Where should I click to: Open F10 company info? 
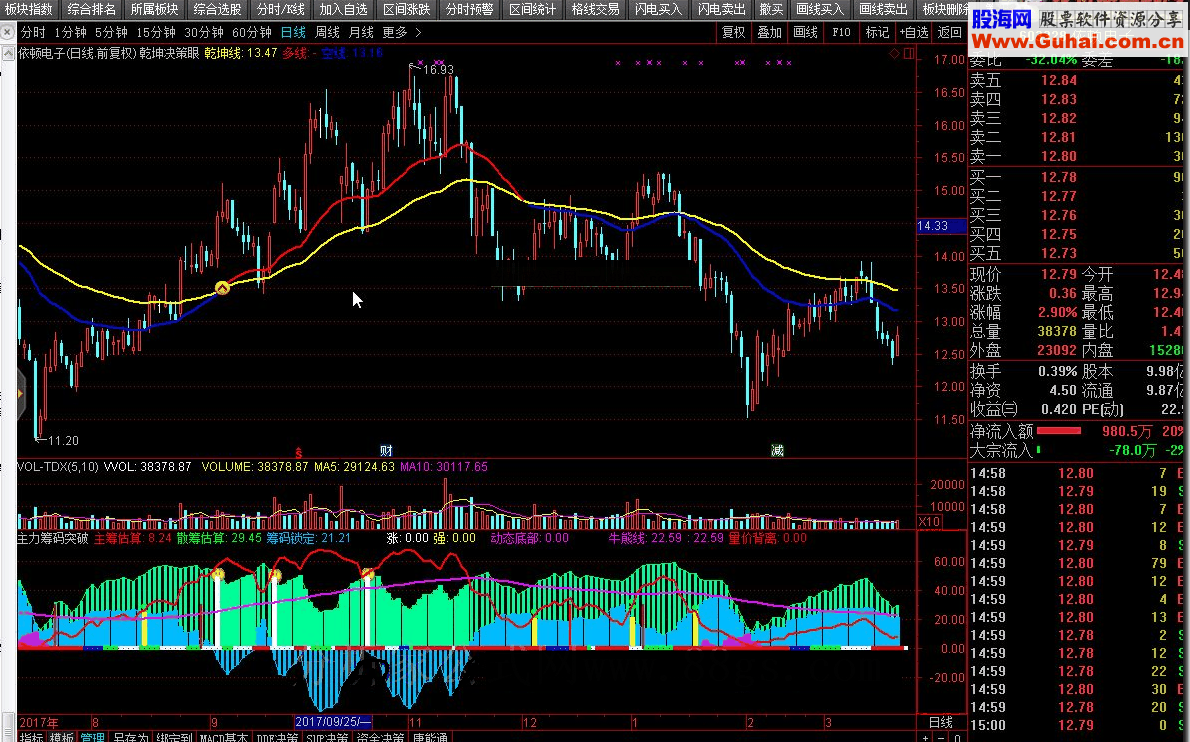tap(841, 33)
